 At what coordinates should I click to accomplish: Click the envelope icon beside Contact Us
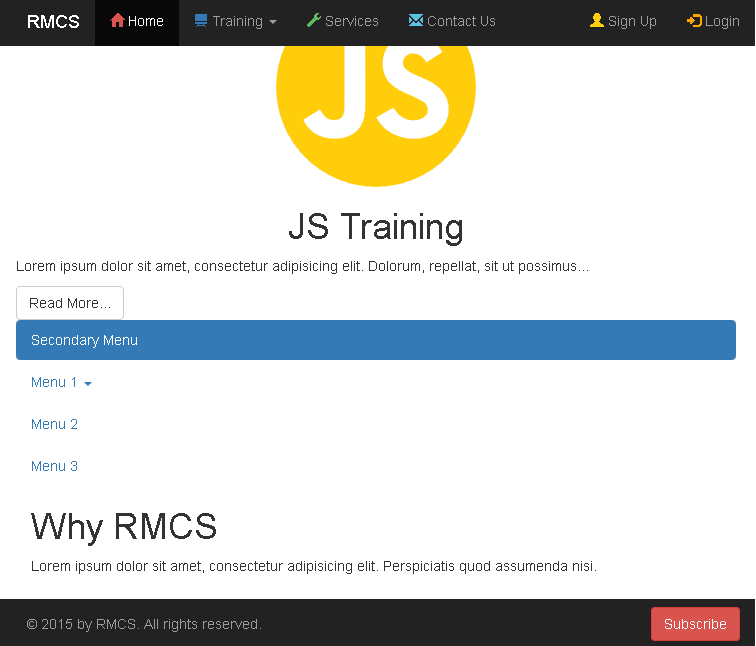click(x=416, y=20)
